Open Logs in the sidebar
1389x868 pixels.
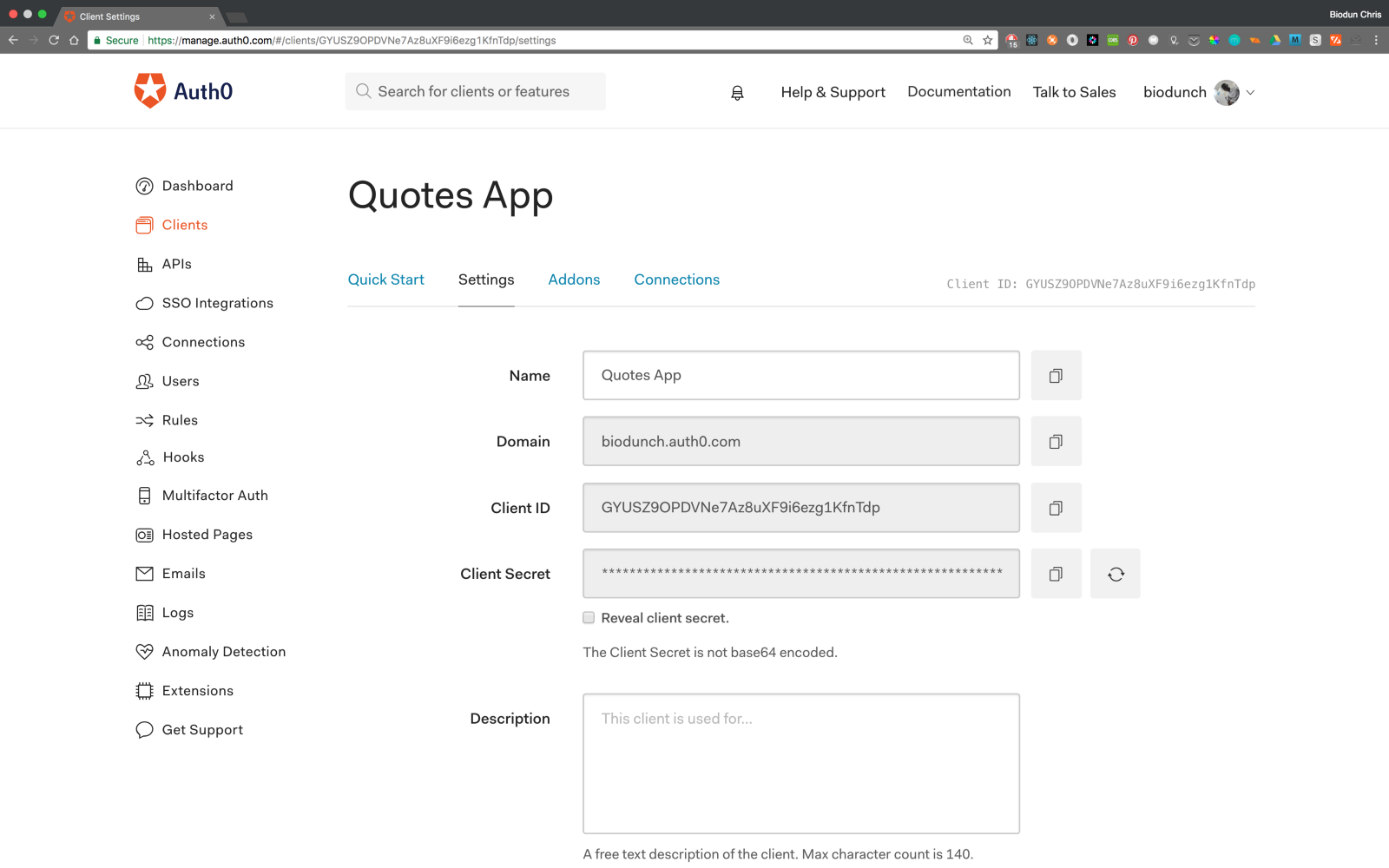click(165, 613)
